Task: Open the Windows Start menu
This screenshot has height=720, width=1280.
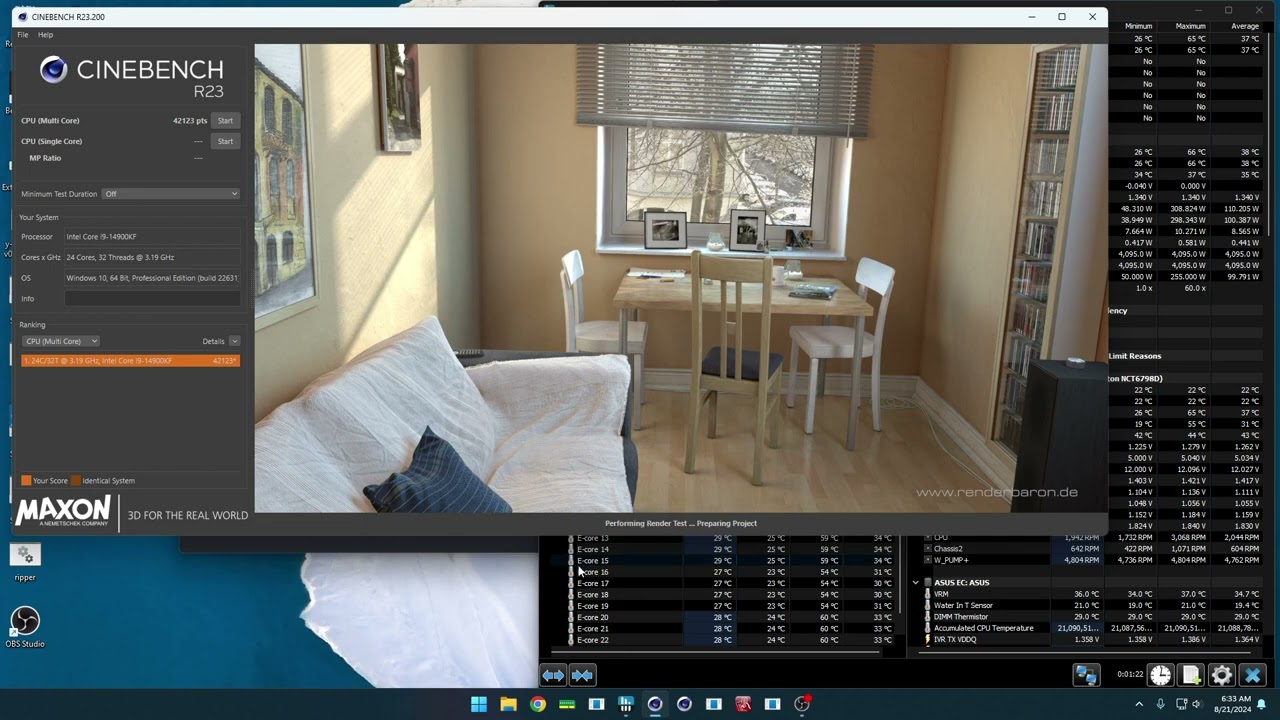Action: point(479,704)
